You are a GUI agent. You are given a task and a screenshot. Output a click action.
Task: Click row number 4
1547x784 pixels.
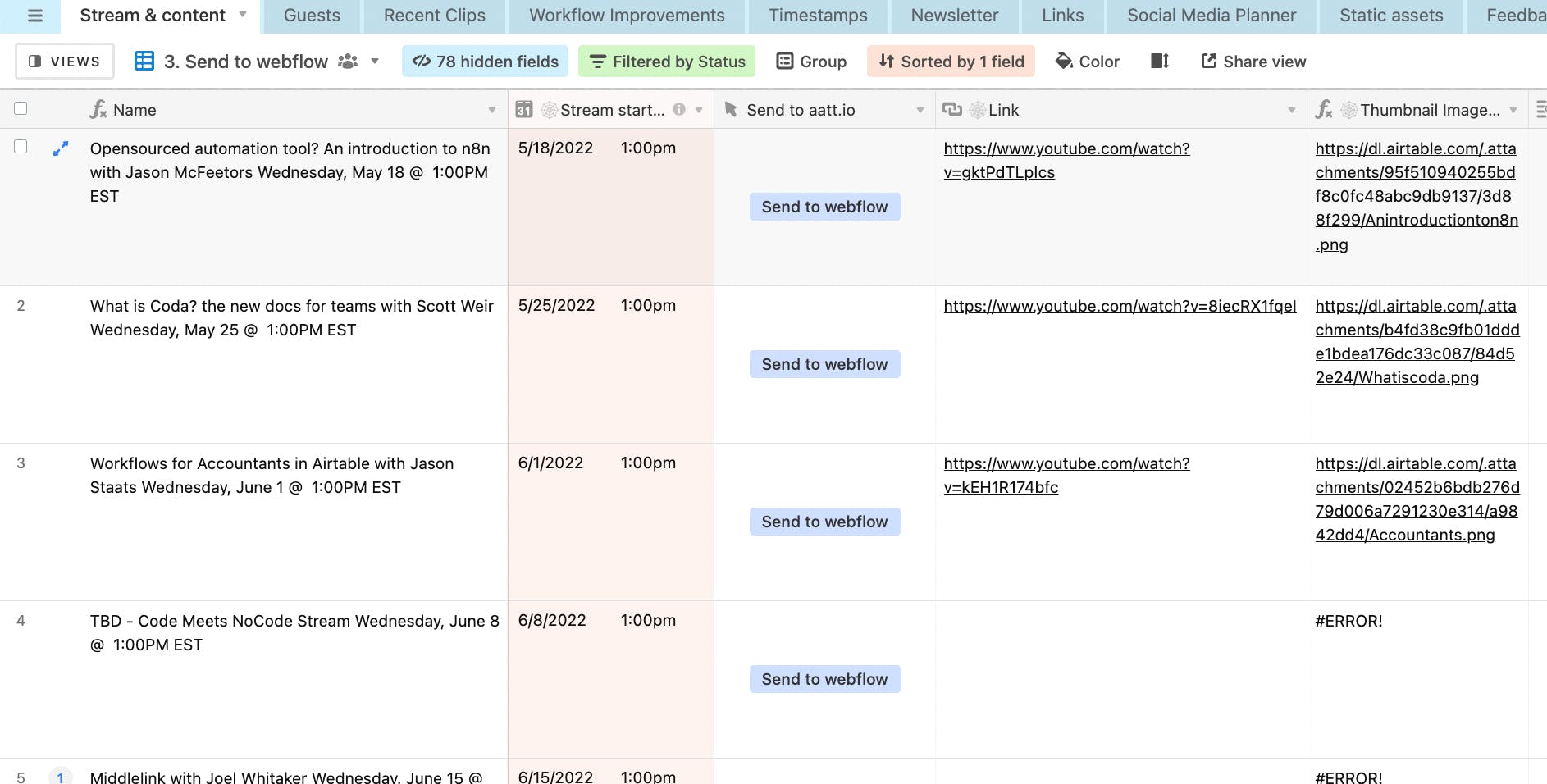tap(21, 621)
